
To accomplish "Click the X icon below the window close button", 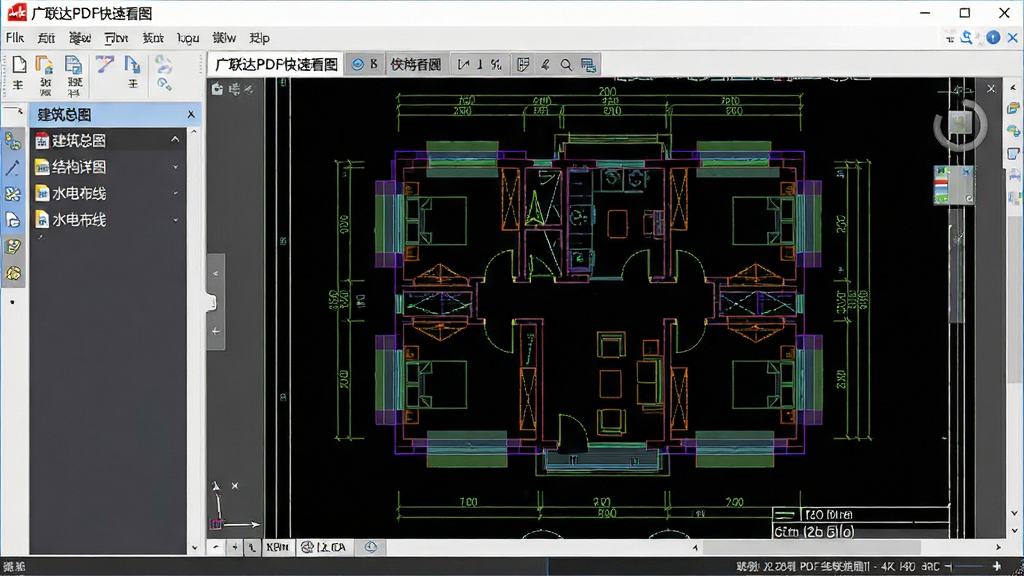I will tap(1012, 38).
